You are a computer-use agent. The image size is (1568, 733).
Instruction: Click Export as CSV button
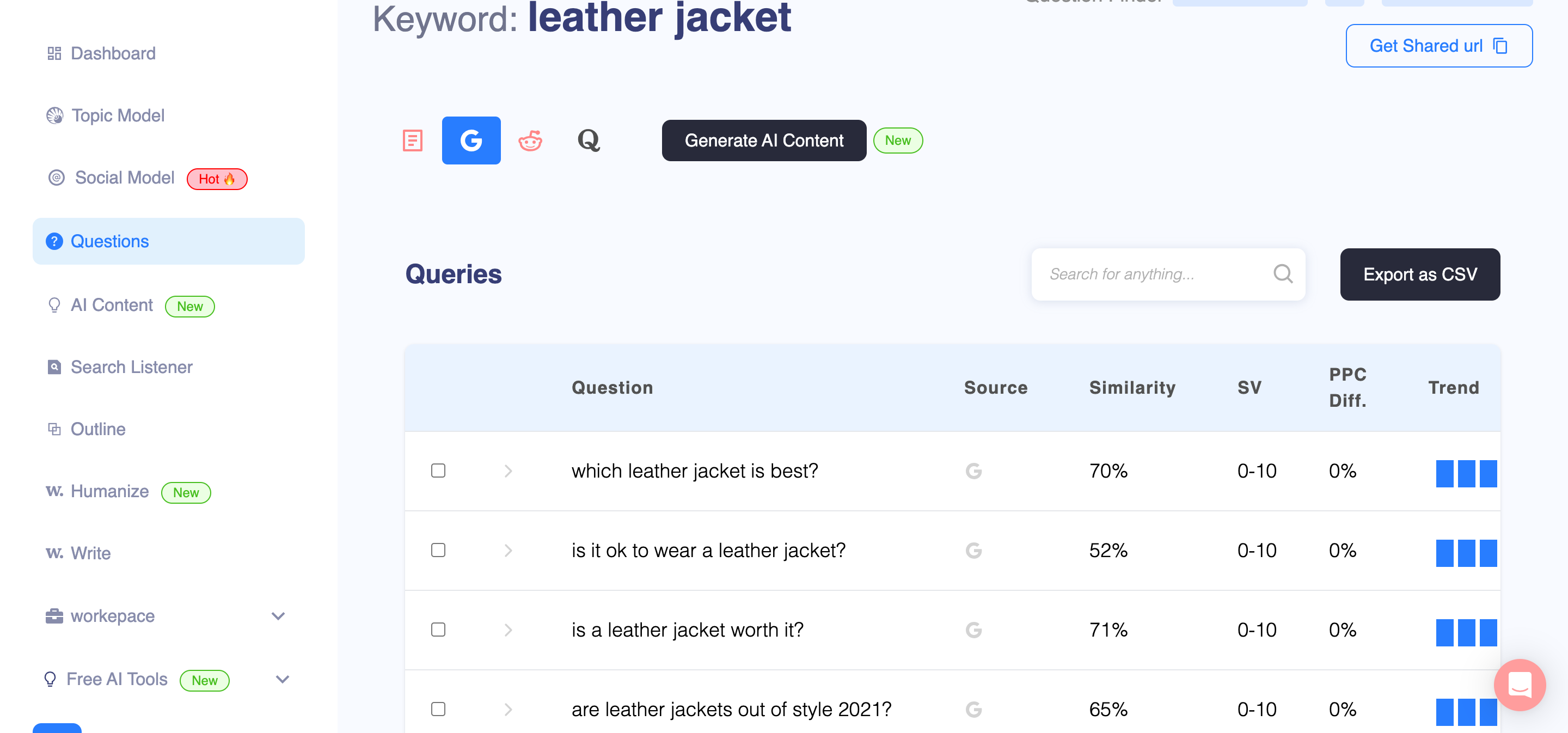1419,274
